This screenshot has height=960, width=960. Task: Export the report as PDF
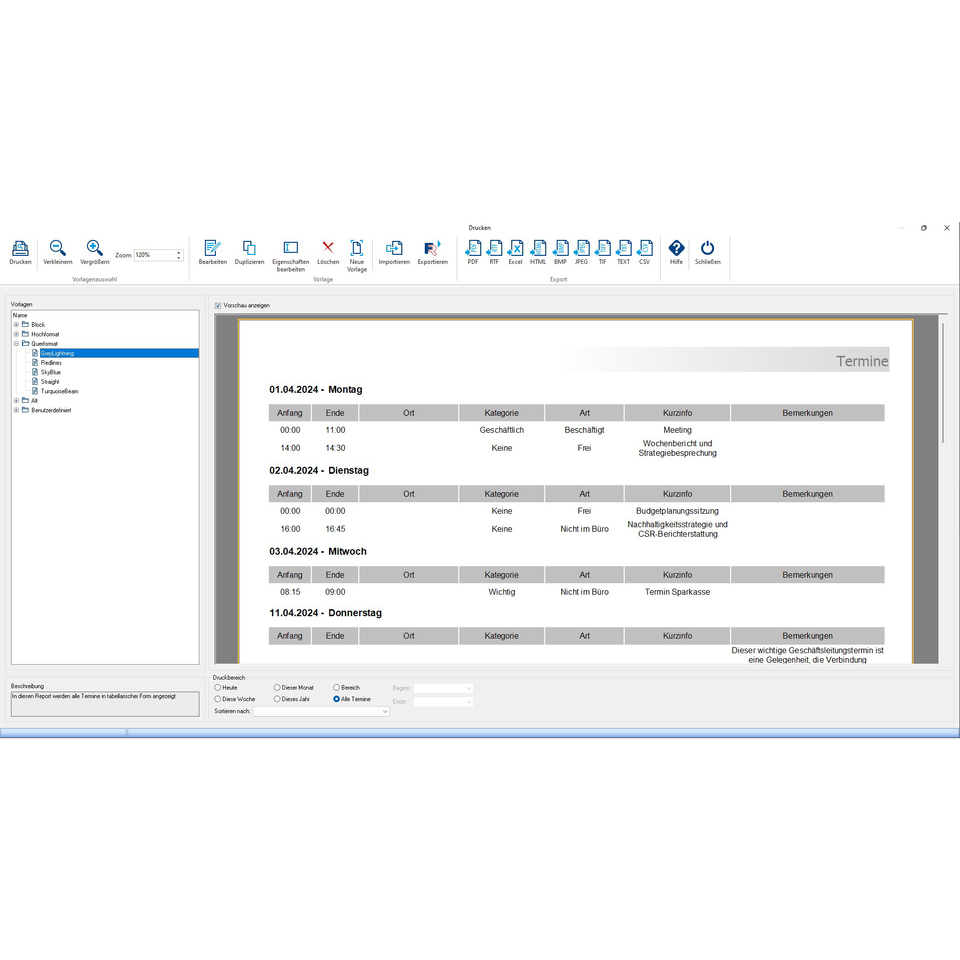pyautogui.click(x=473, y=249)
